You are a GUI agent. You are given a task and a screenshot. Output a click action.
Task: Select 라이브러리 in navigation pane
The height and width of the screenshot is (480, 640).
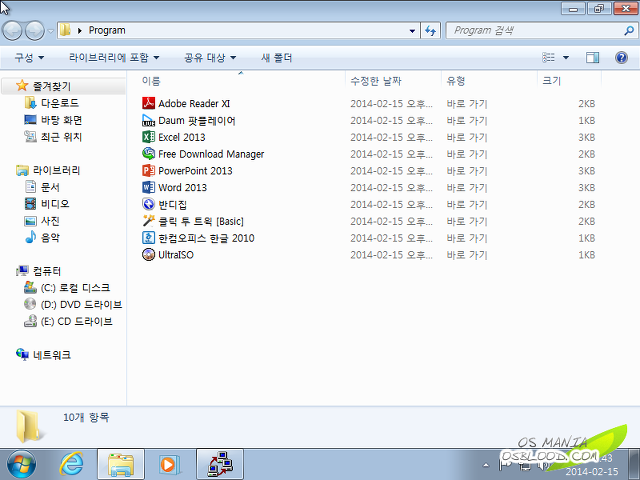pos(56,170)
